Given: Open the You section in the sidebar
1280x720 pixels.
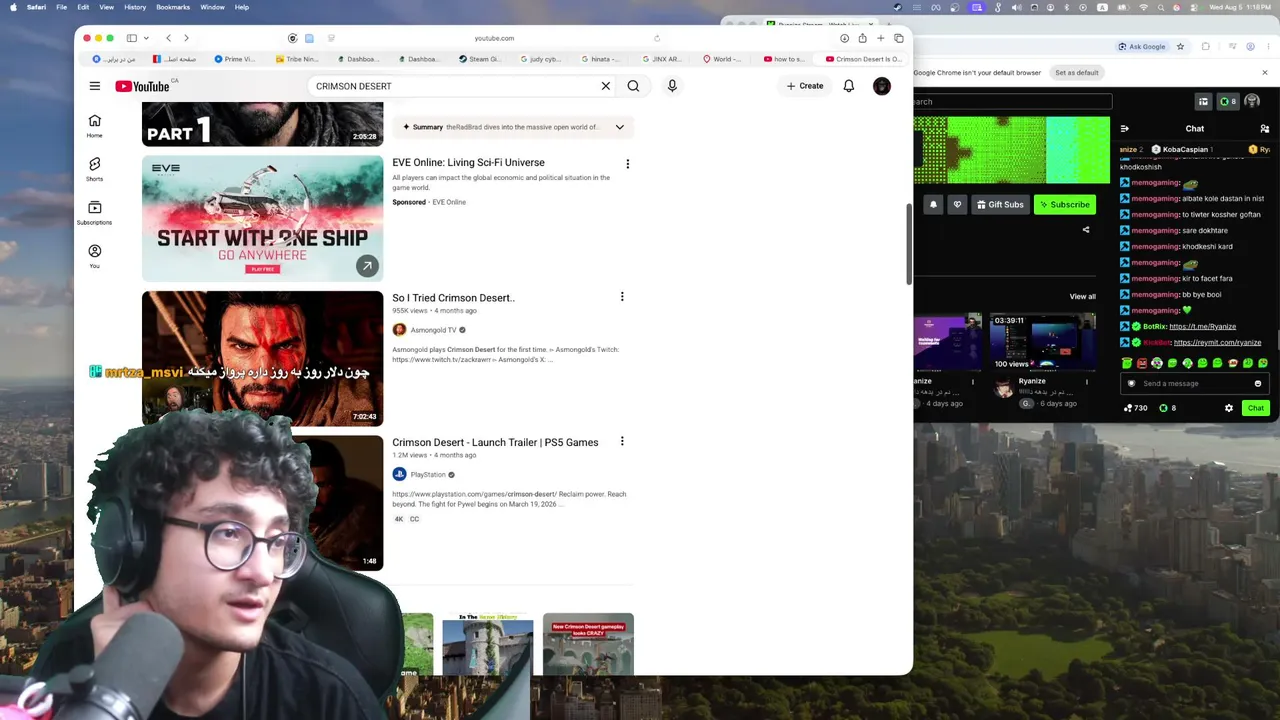Looking at the screenshot, I should [x=94, y=255].
